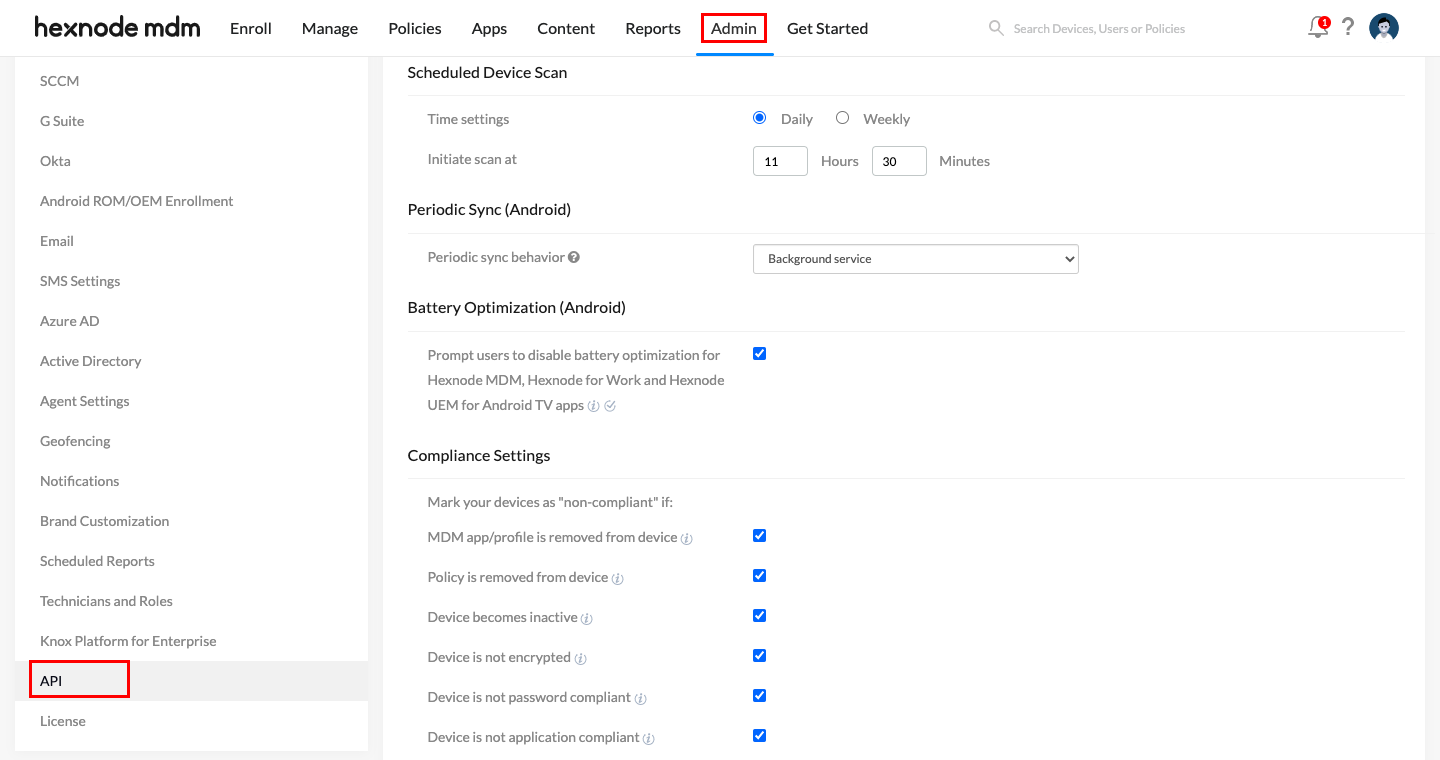Open Notifications in the sidebar

pos(79,481)
